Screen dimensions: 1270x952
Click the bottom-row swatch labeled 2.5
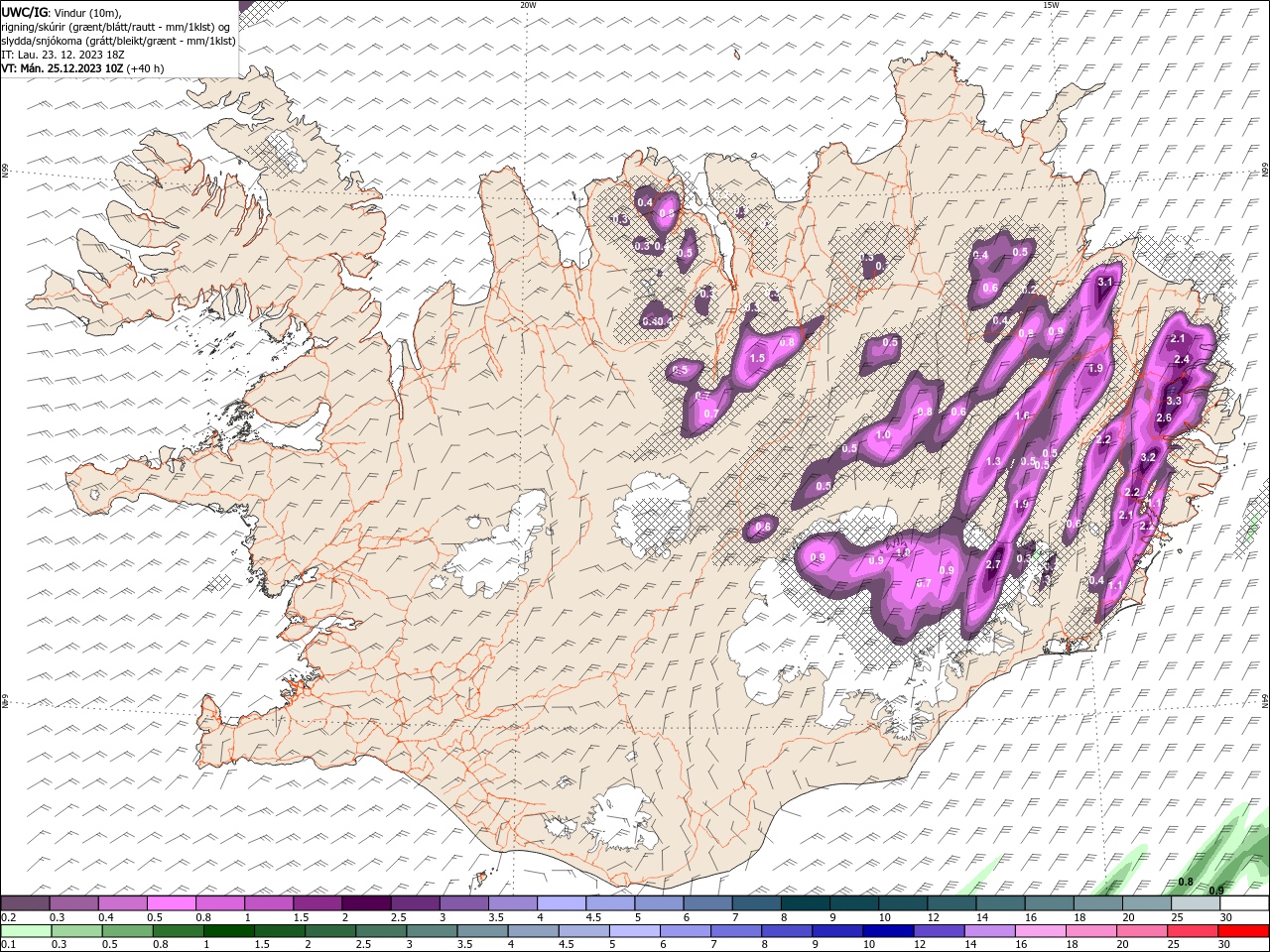381,930
